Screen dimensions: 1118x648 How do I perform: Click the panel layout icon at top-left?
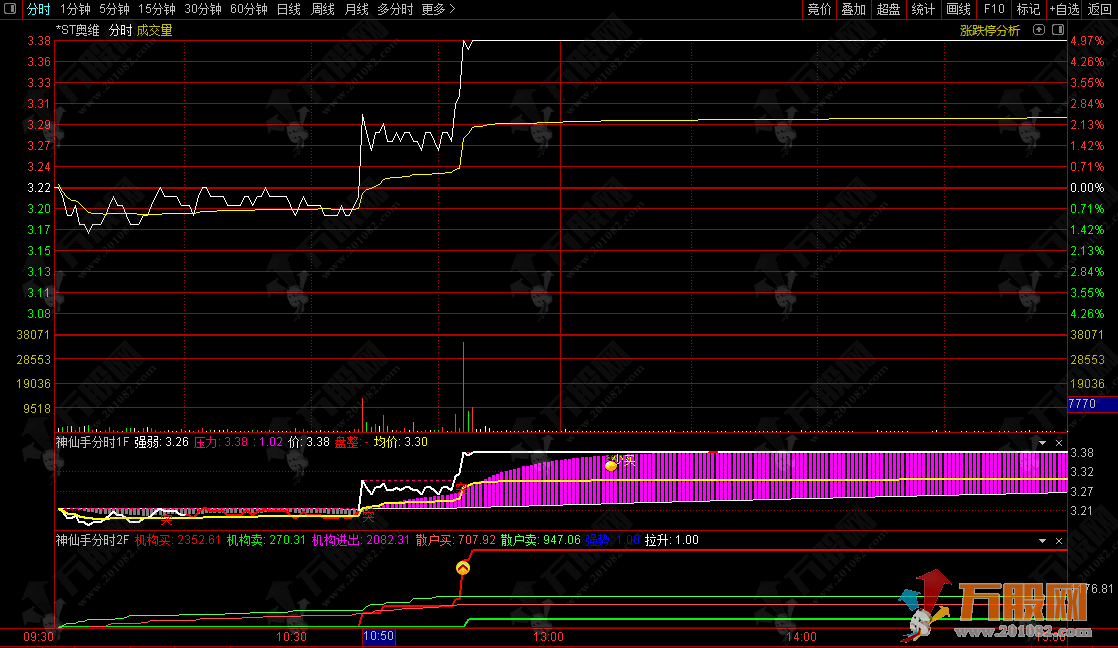point(11,9)
